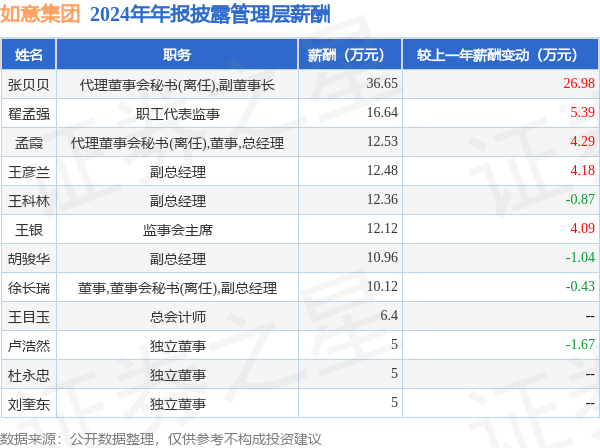The width and height of the screenshot is (600, 448).
Task: Click 胡骏华's 副总经理 position cell
Action: pyautogui.click(x=177, y=259)
